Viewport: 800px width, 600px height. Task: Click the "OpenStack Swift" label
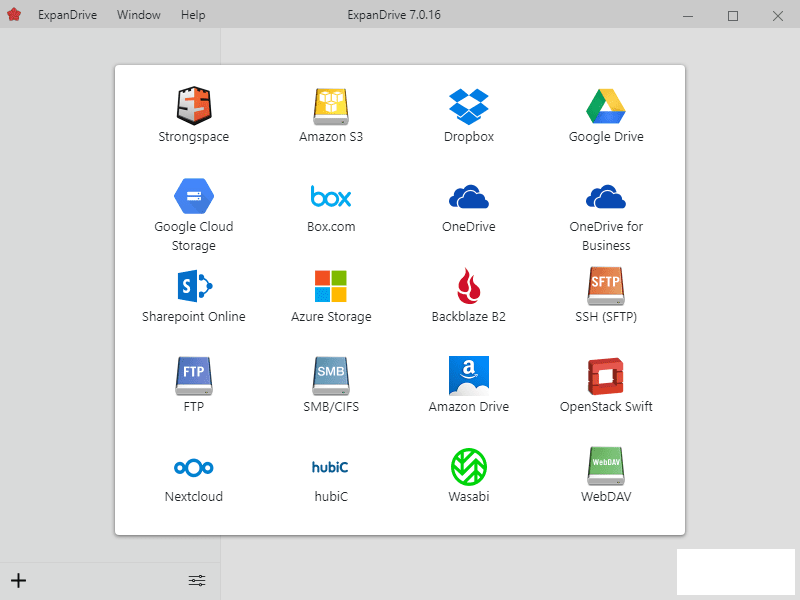(x=606, y=407)
